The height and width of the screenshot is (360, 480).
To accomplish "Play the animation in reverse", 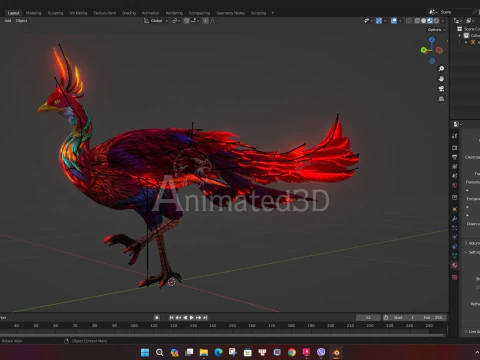I will click(185, 317).
